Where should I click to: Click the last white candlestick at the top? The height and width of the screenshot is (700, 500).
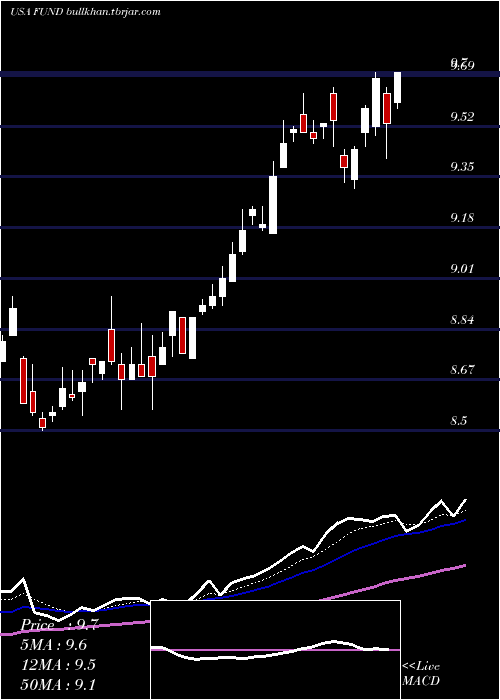coord(397,88)
